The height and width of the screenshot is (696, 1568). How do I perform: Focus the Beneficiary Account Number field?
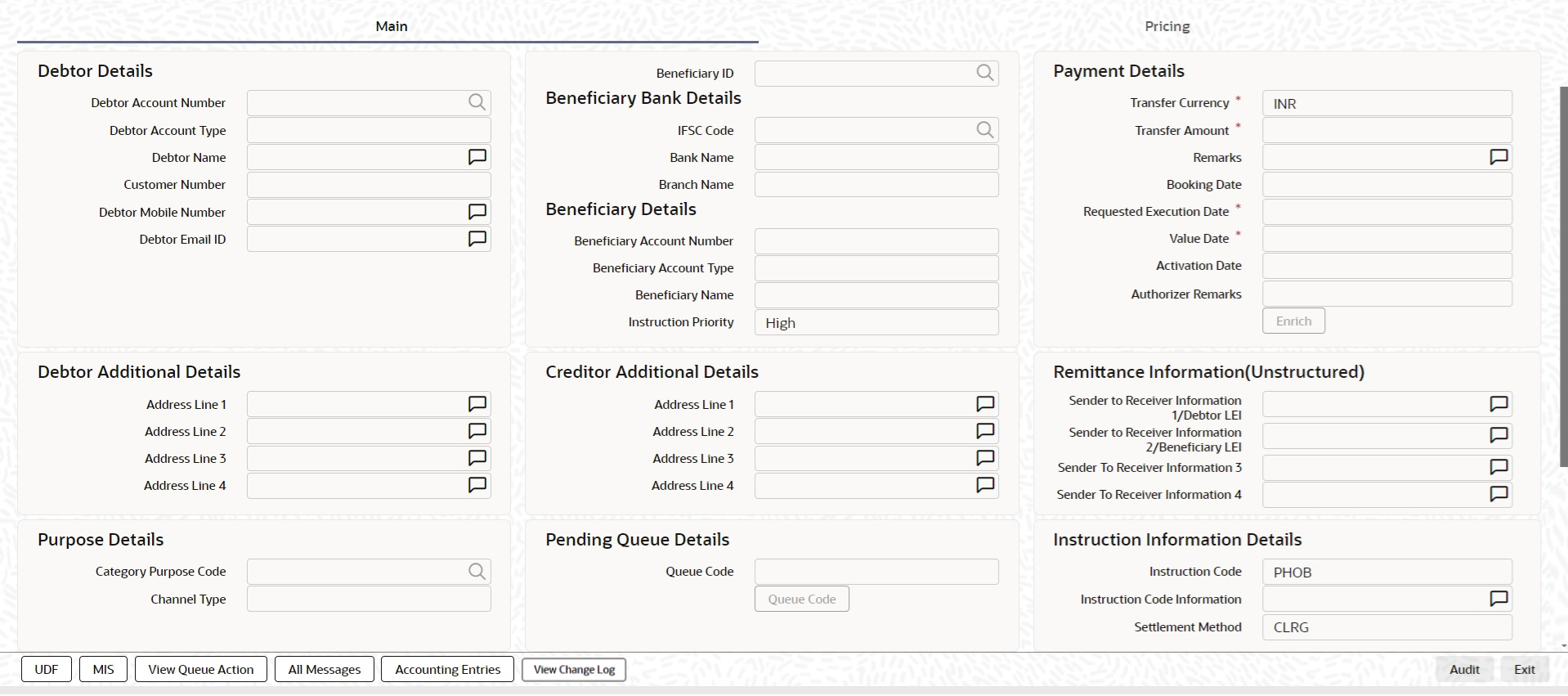pyautogui.click(x=876, y=240)
